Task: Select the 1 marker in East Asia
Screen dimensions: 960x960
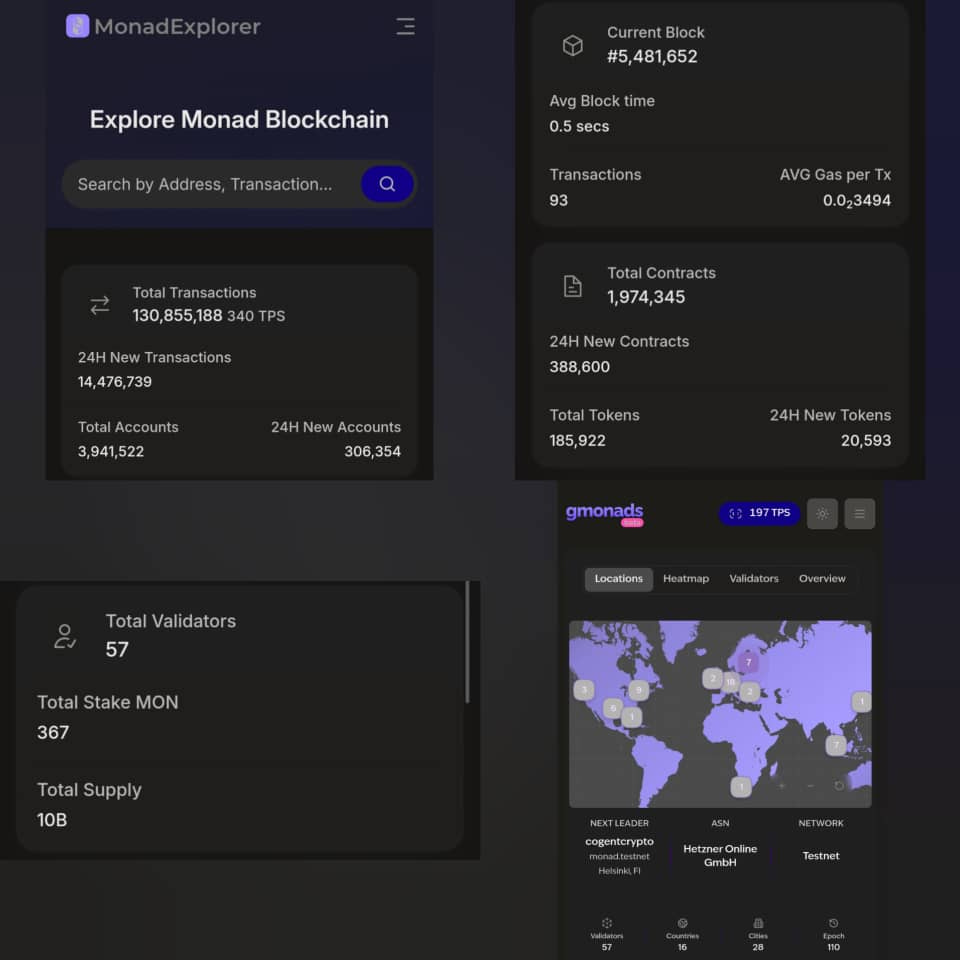Action: [861, 702]
